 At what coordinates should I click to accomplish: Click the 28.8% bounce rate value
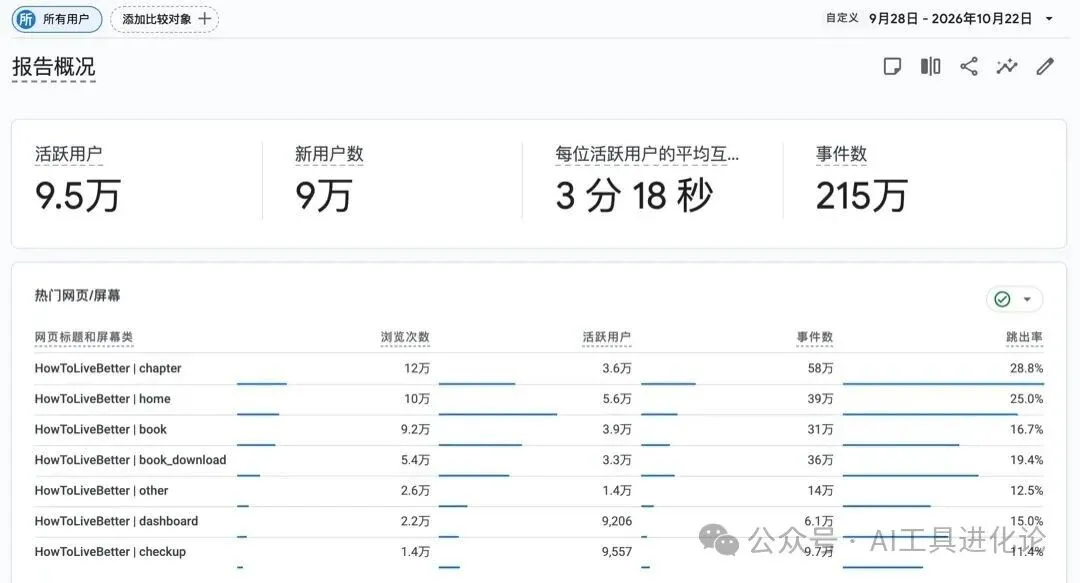(1026, 368)
